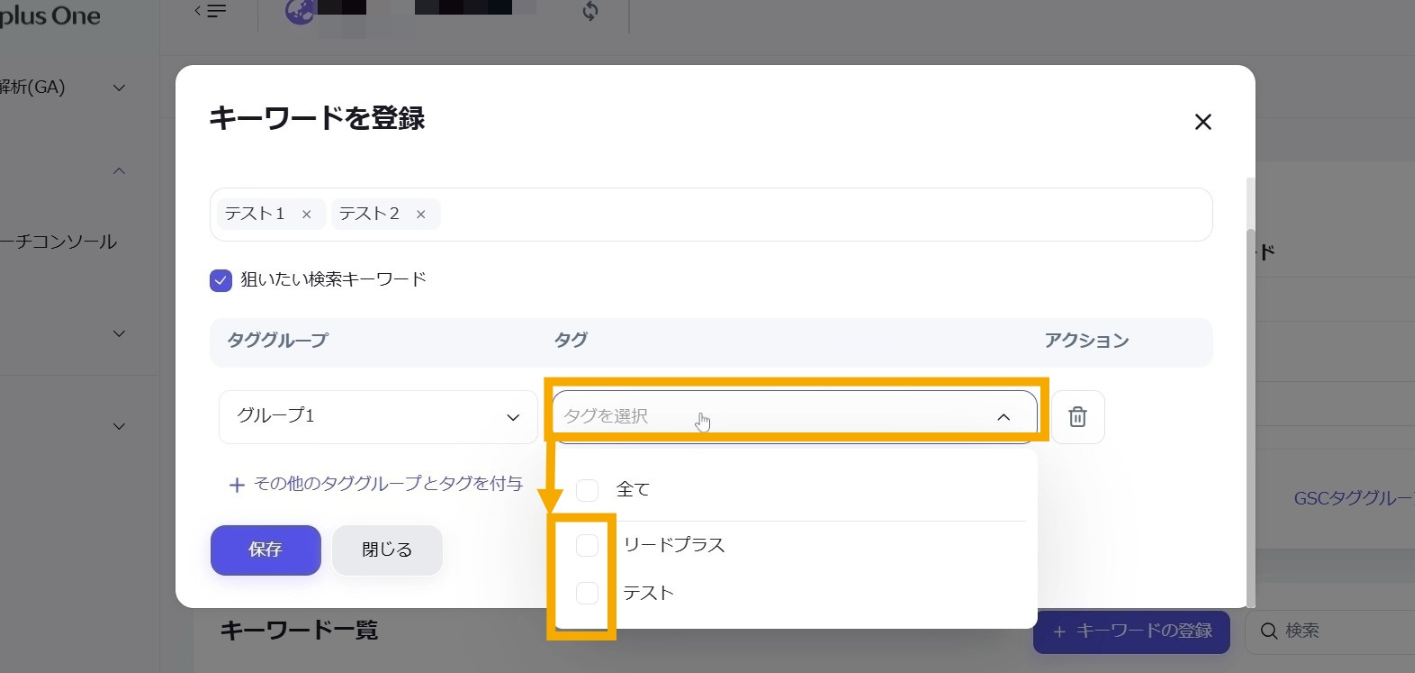Uncheck 狙いたい検索キーワード checkbox
The height and width of the screenshot is (673, 1415).
click(x=221, y=280)
